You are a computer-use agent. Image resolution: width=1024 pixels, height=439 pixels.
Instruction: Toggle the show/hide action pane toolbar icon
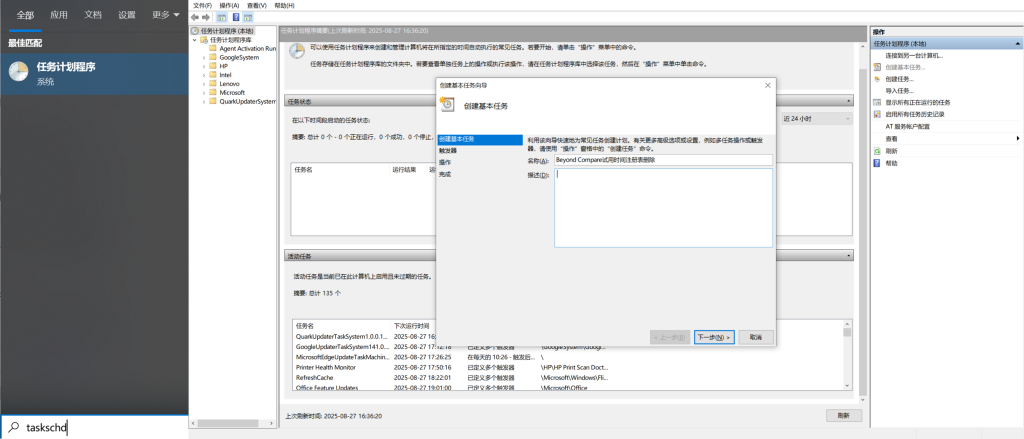[248, 18]
